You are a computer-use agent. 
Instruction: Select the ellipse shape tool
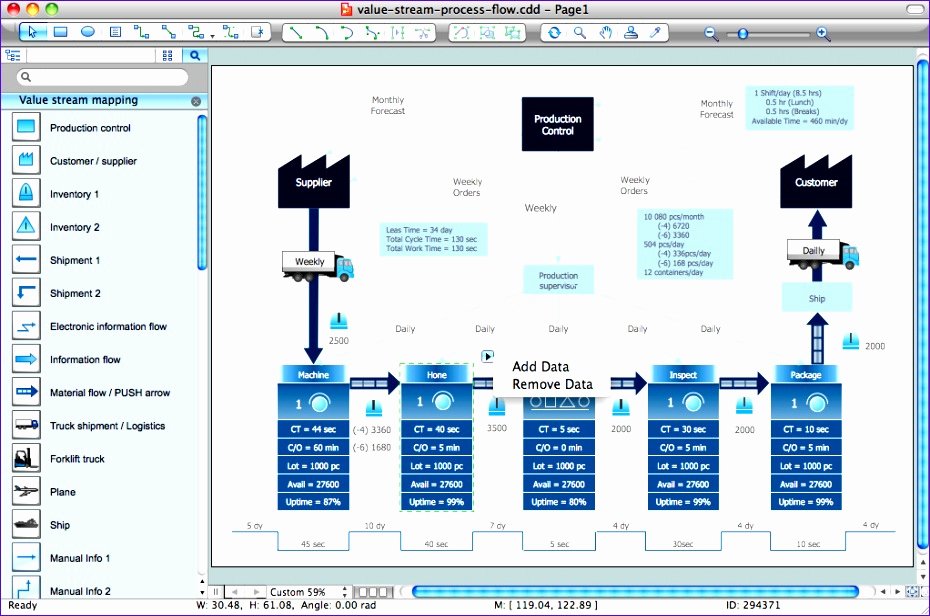point(88,32)
